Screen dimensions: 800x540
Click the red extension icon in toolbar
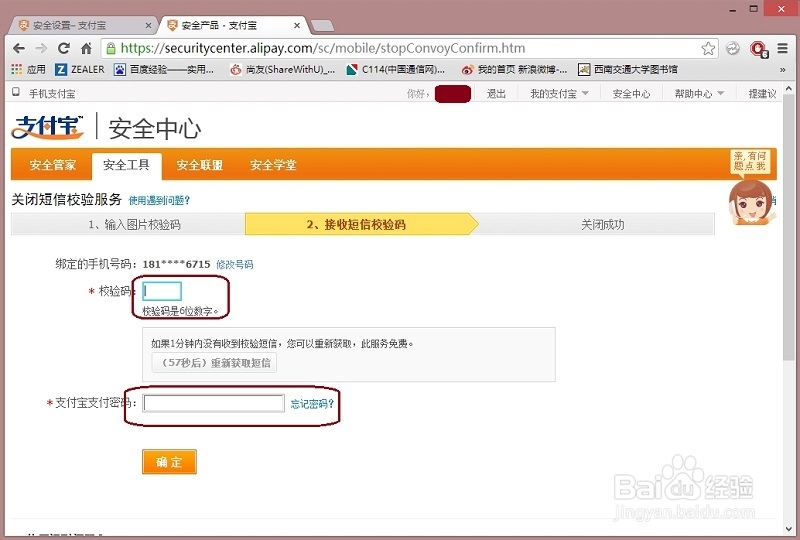[759, 49]
